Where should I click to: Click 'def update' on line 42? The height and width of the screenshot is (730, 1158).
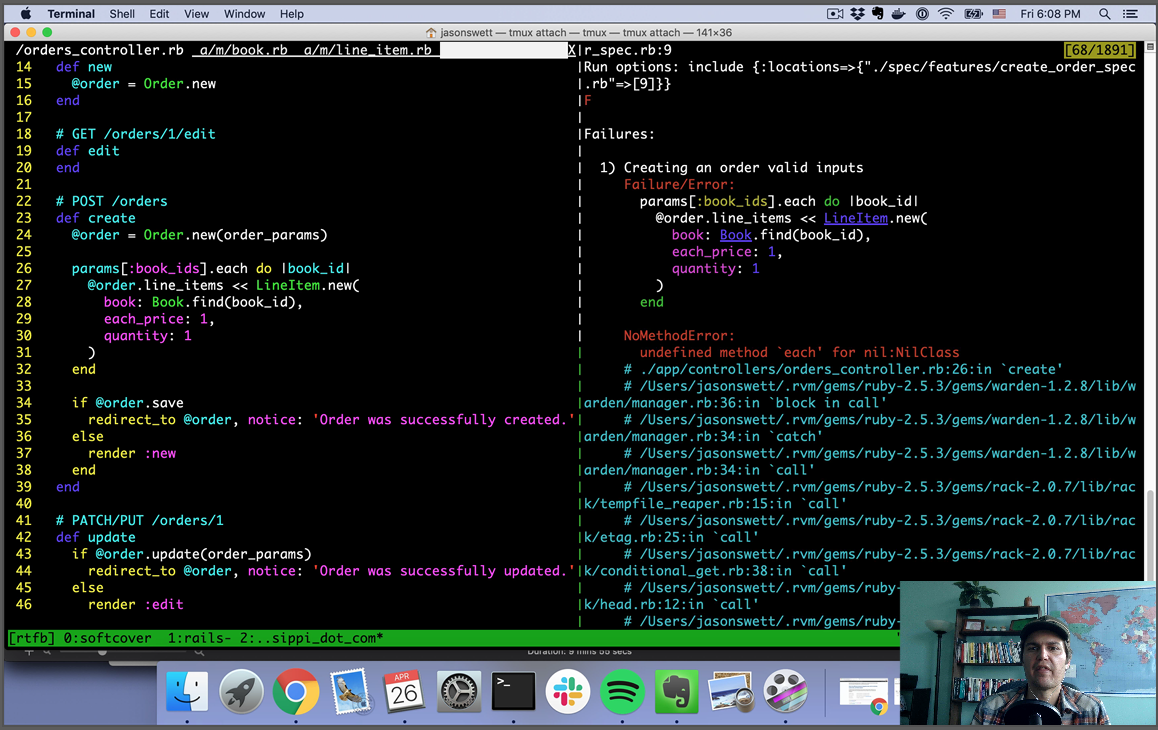[x=96, y=537]
